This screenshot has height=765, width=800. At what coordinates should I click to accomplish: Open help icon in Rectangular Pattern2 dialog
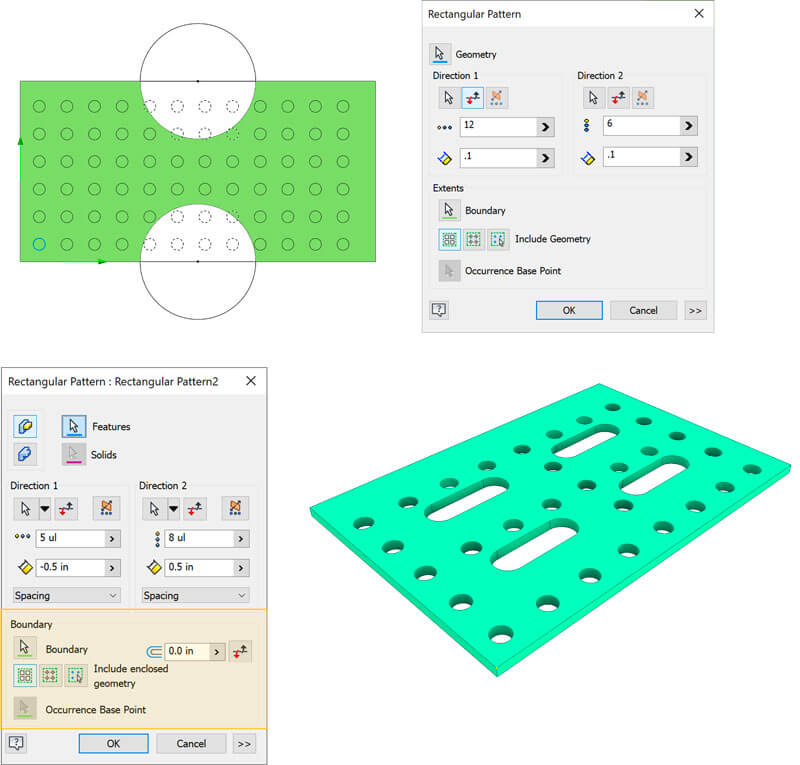(16, 743)
